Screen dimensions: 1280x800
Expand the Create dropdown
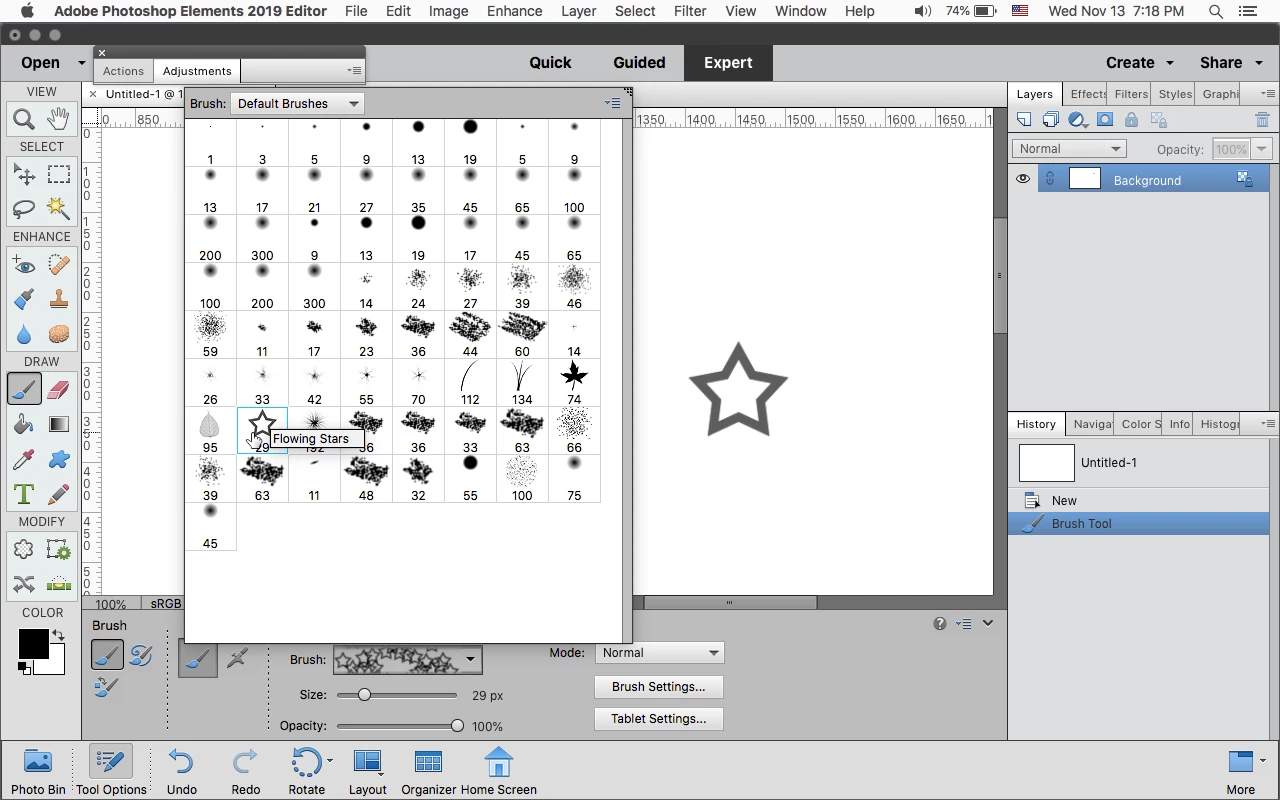pyautogui.click(x=1139, y=62)
